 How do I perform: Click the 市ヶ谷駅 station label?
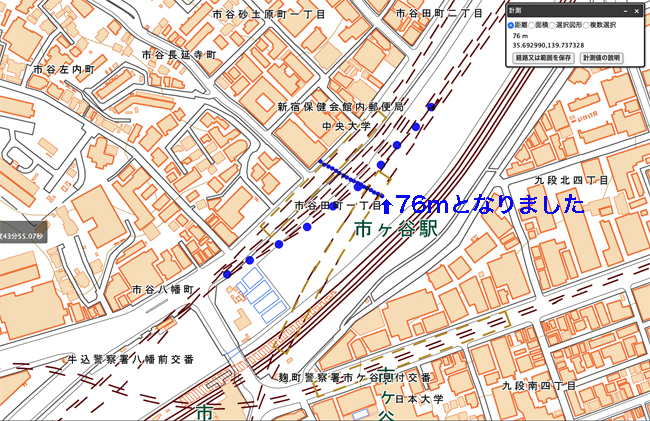pyautogui.click(x=397, y=229)
